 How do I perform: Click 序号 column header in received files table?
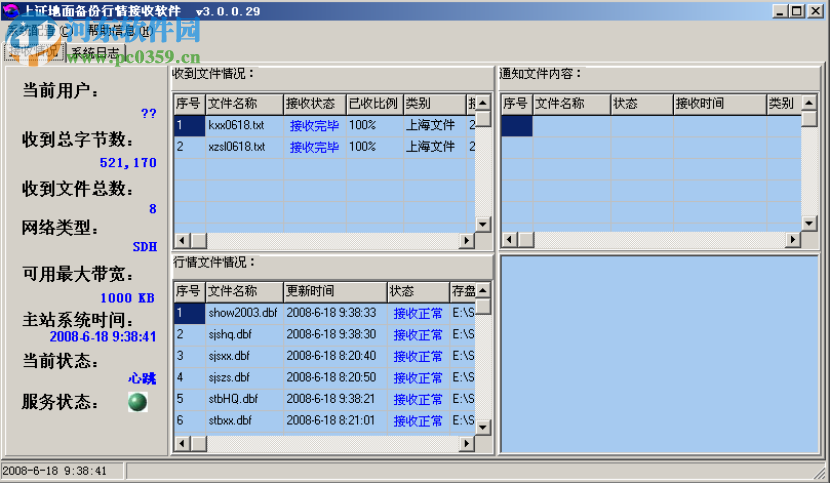[189, 103]
